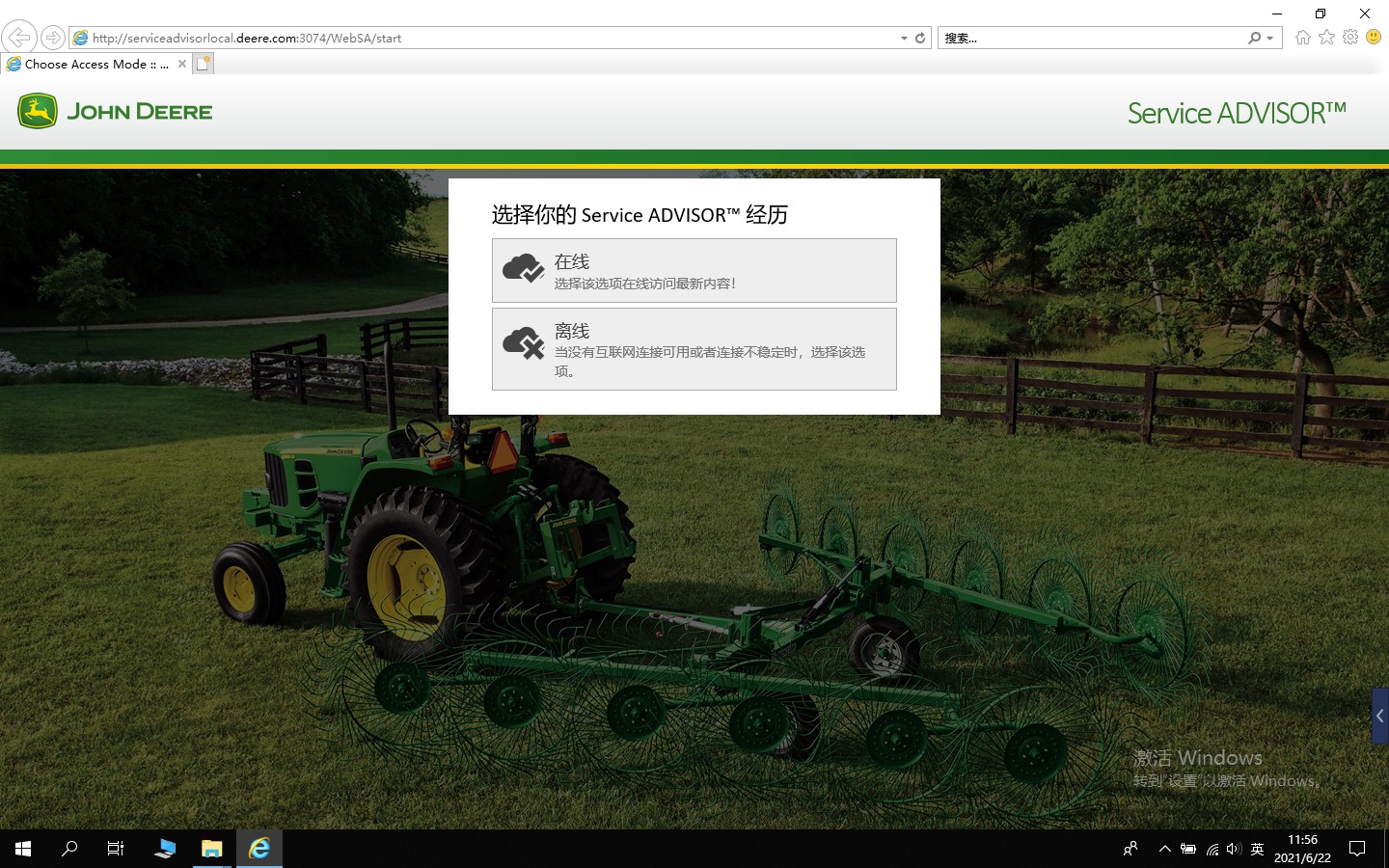Image resolution: width=1389 pixels, height=868 pixels.
Task: Refresh the page with reload icon
Action: (x=920, y=38)
